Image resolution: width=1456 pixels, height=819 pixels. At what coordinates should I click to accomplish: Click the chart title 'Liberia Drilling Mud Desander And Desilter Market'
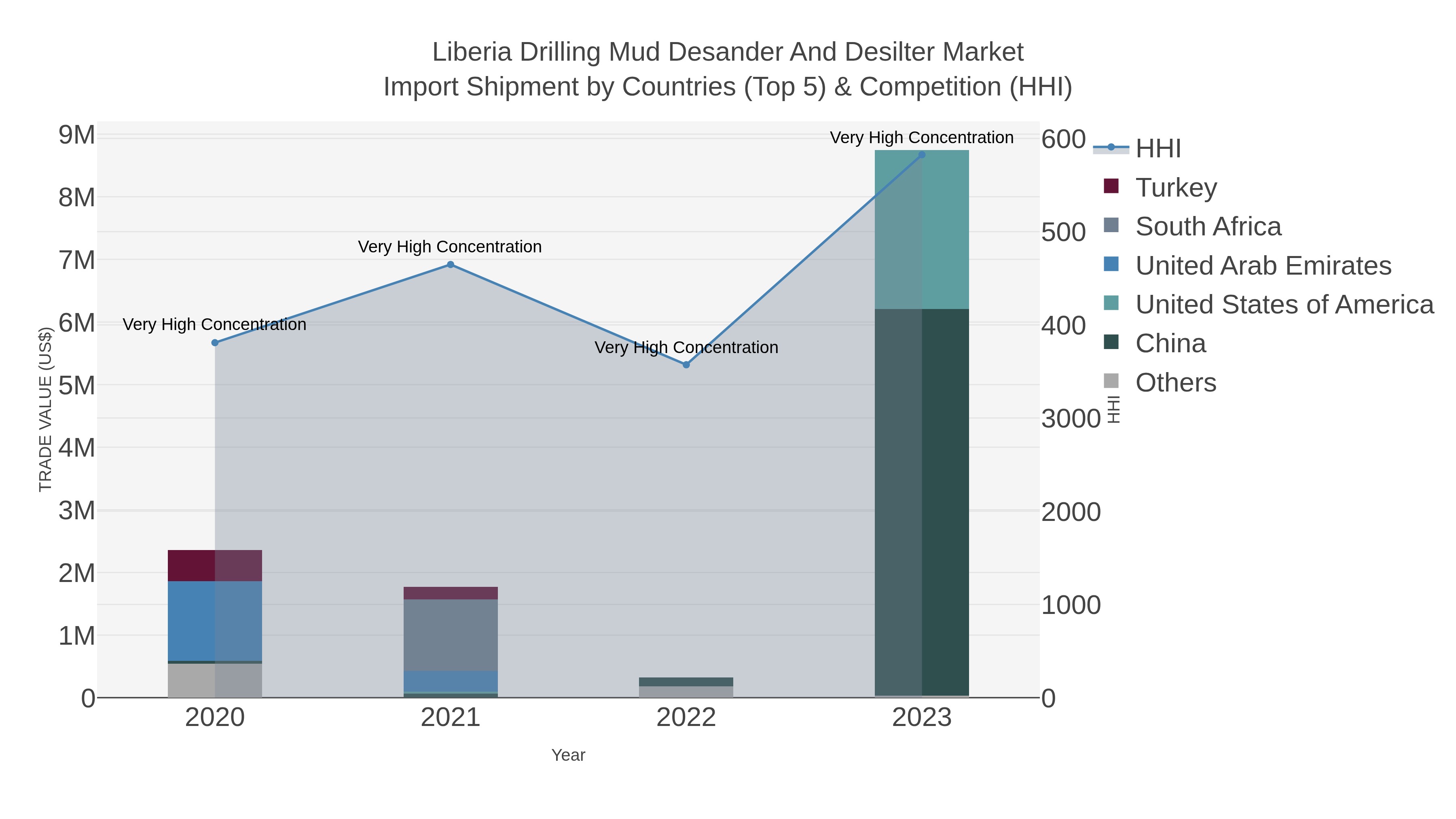(x=728, y=52)
